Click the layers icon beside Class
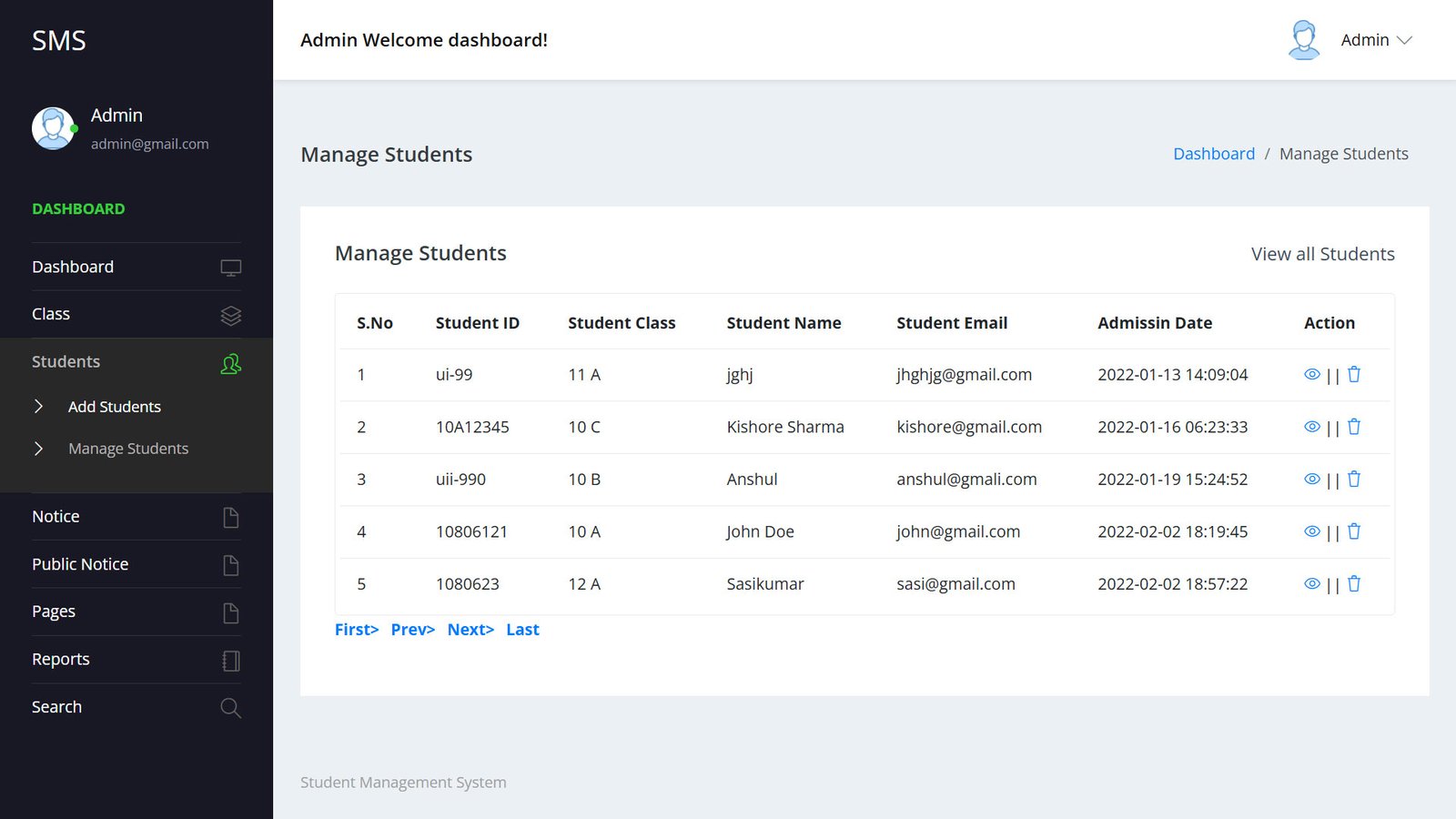This screenshot has height=819, width=1456. (x=231, y=315)
